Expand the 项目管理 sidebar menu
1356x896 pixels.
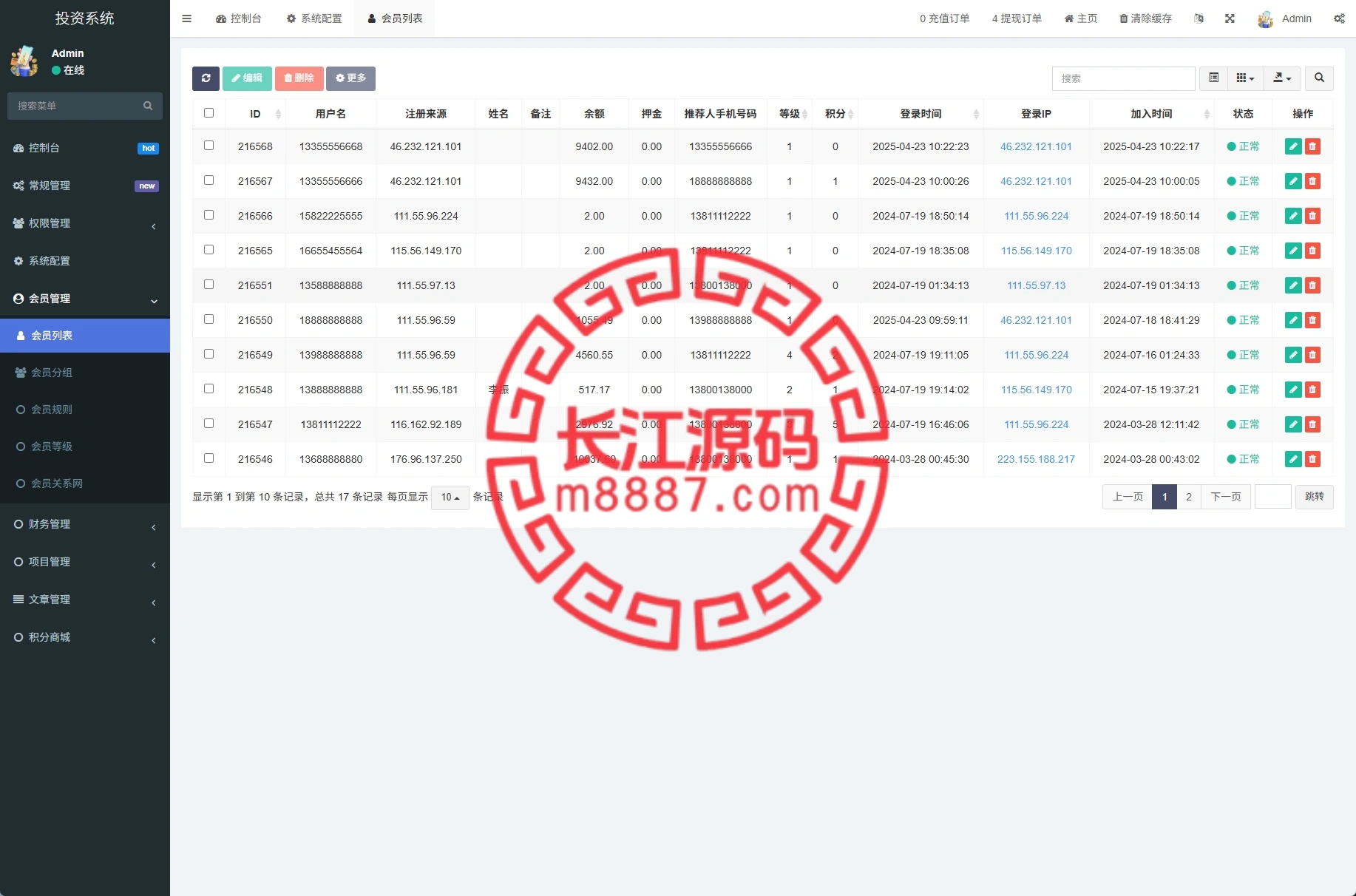point(85,562)
